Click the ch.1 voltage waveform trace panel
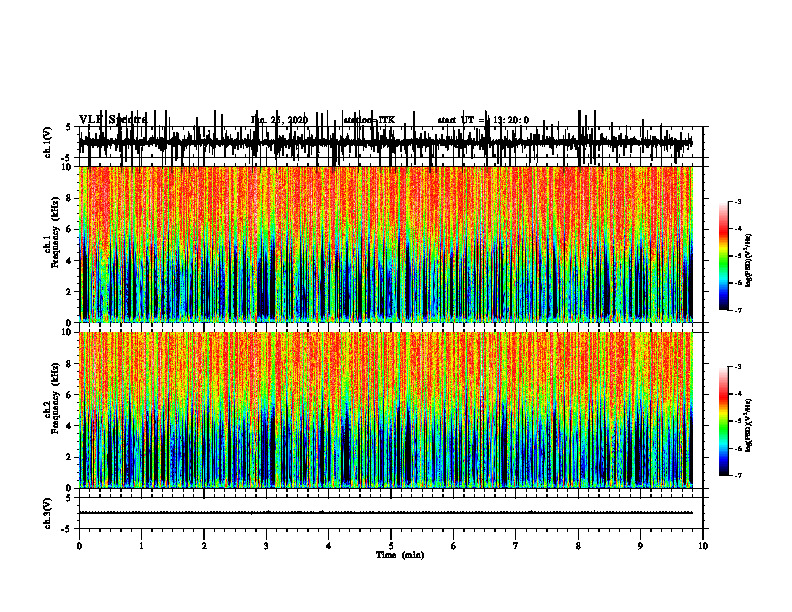The image size is (792, 612). point(390,142)
